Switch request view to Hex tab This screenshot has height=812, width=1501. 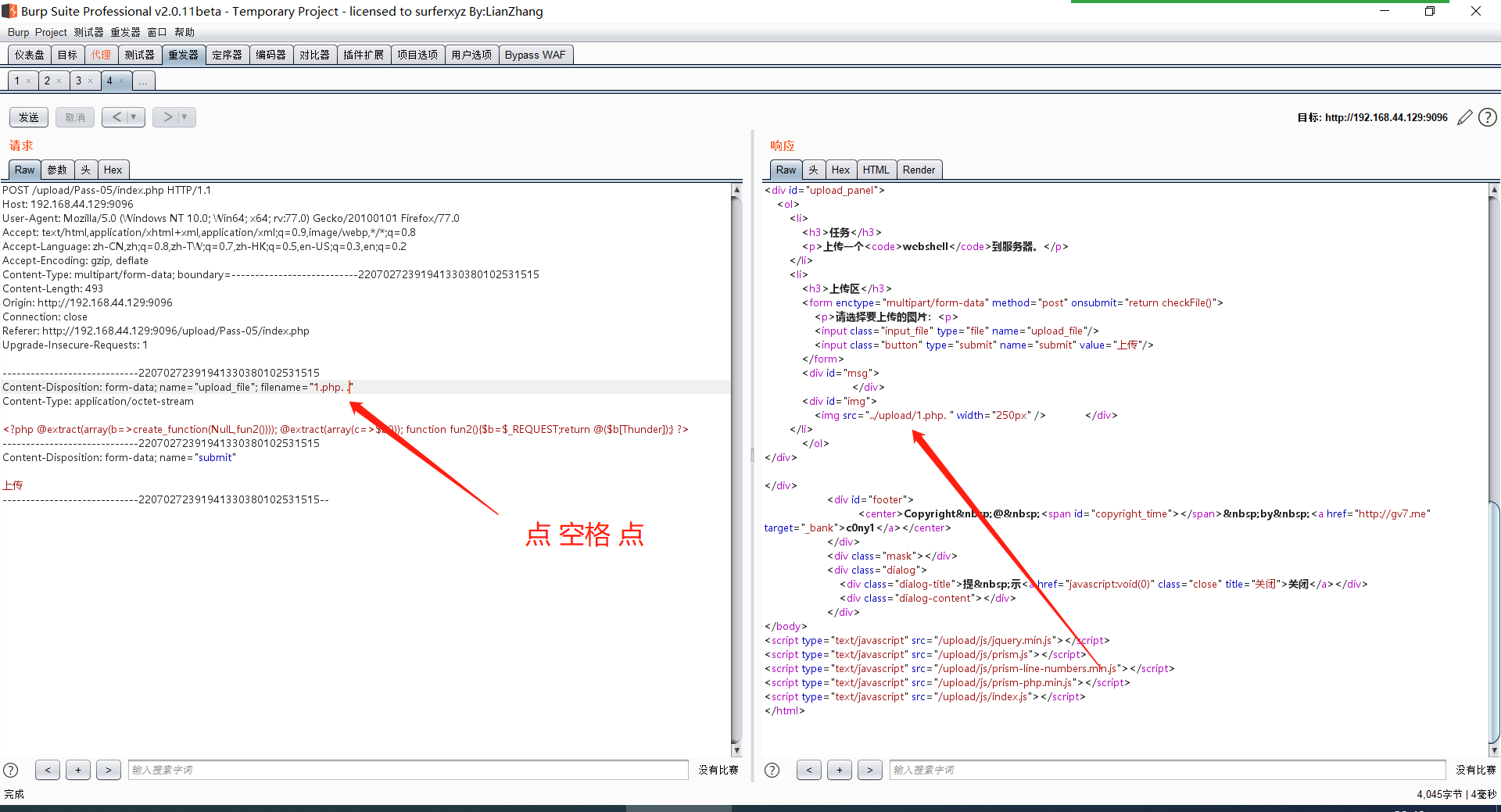click(x=113, y=170)
